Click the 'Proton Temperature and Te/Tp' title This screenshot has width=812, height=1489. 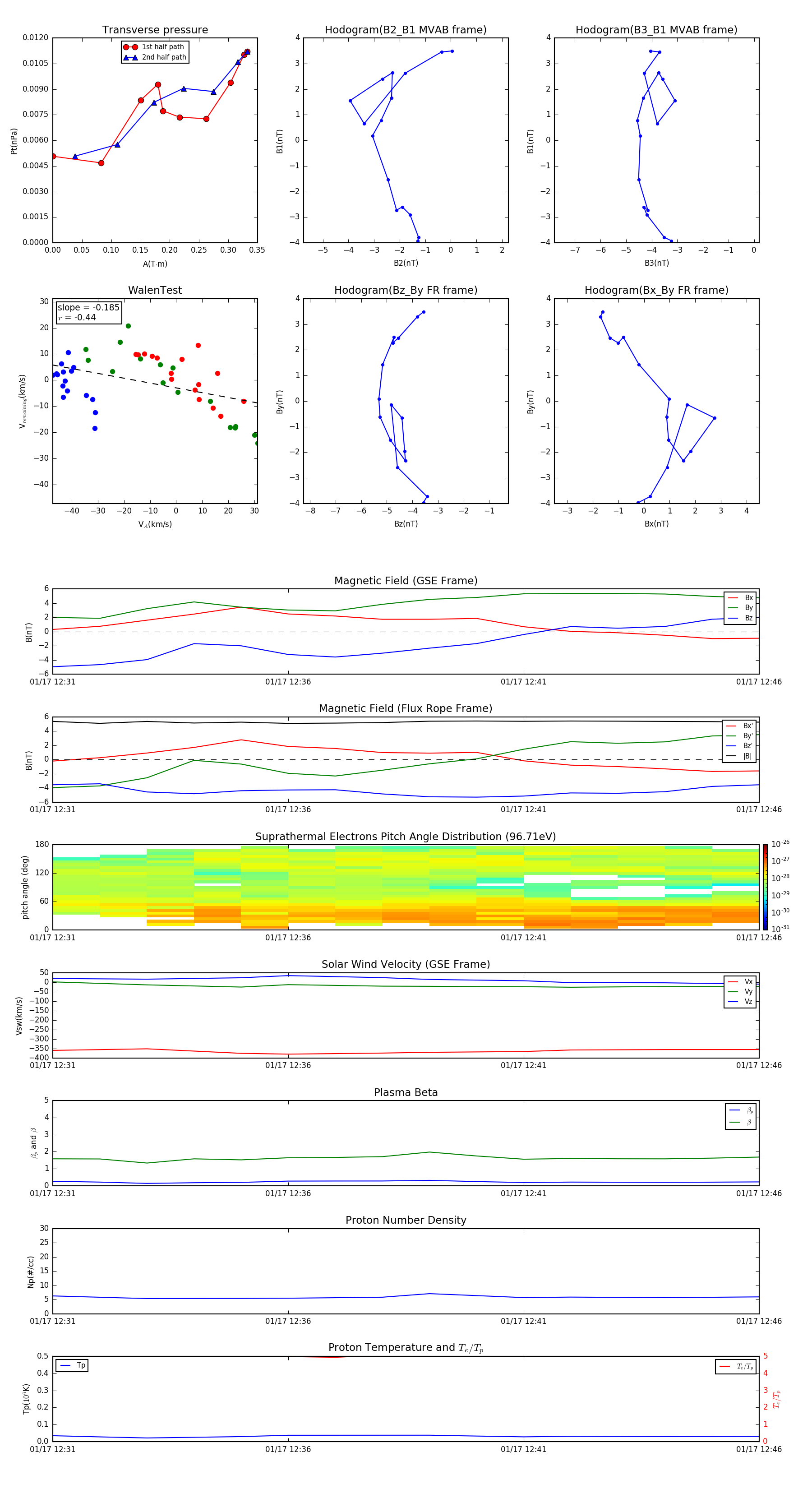[406, 1348]
